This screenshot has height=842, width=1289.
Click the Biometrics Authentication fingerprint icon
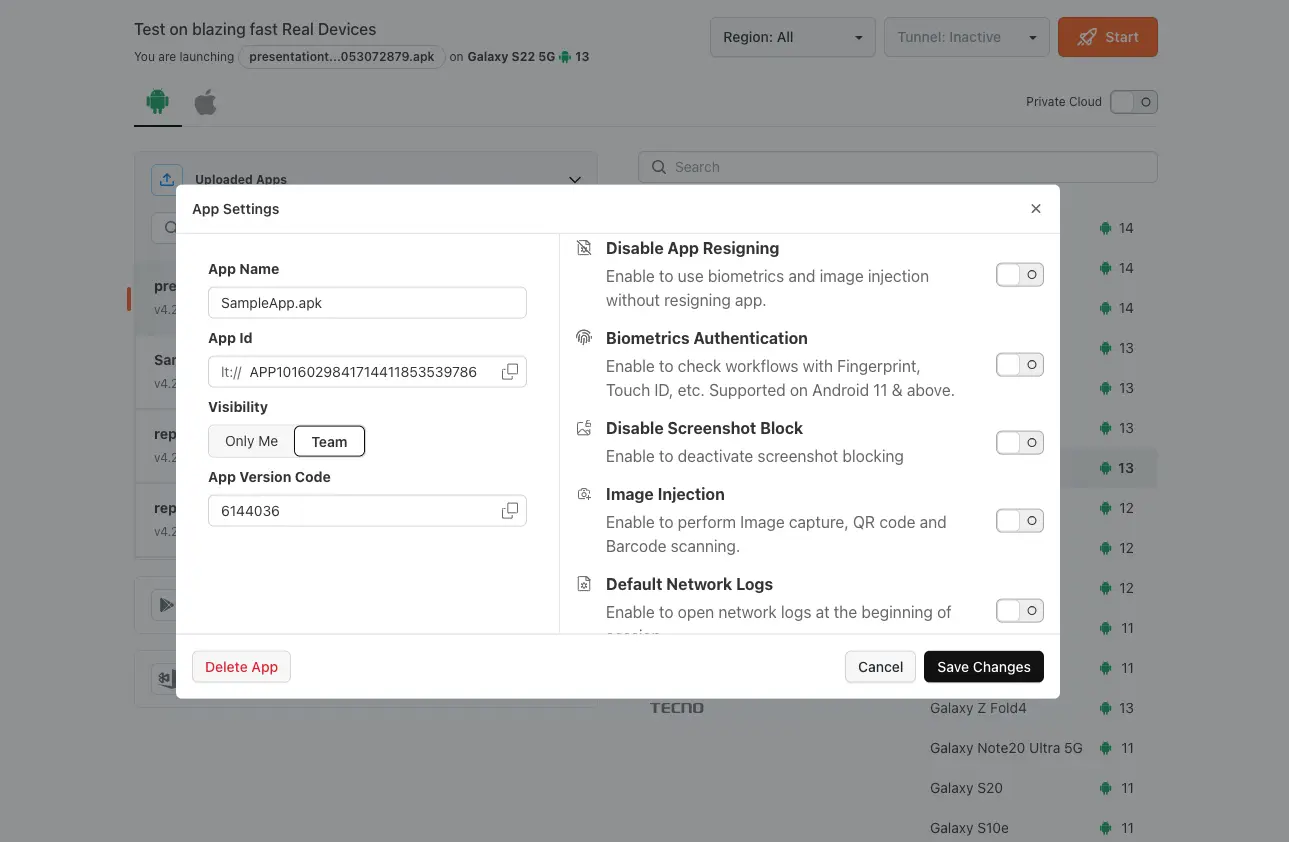584,338
